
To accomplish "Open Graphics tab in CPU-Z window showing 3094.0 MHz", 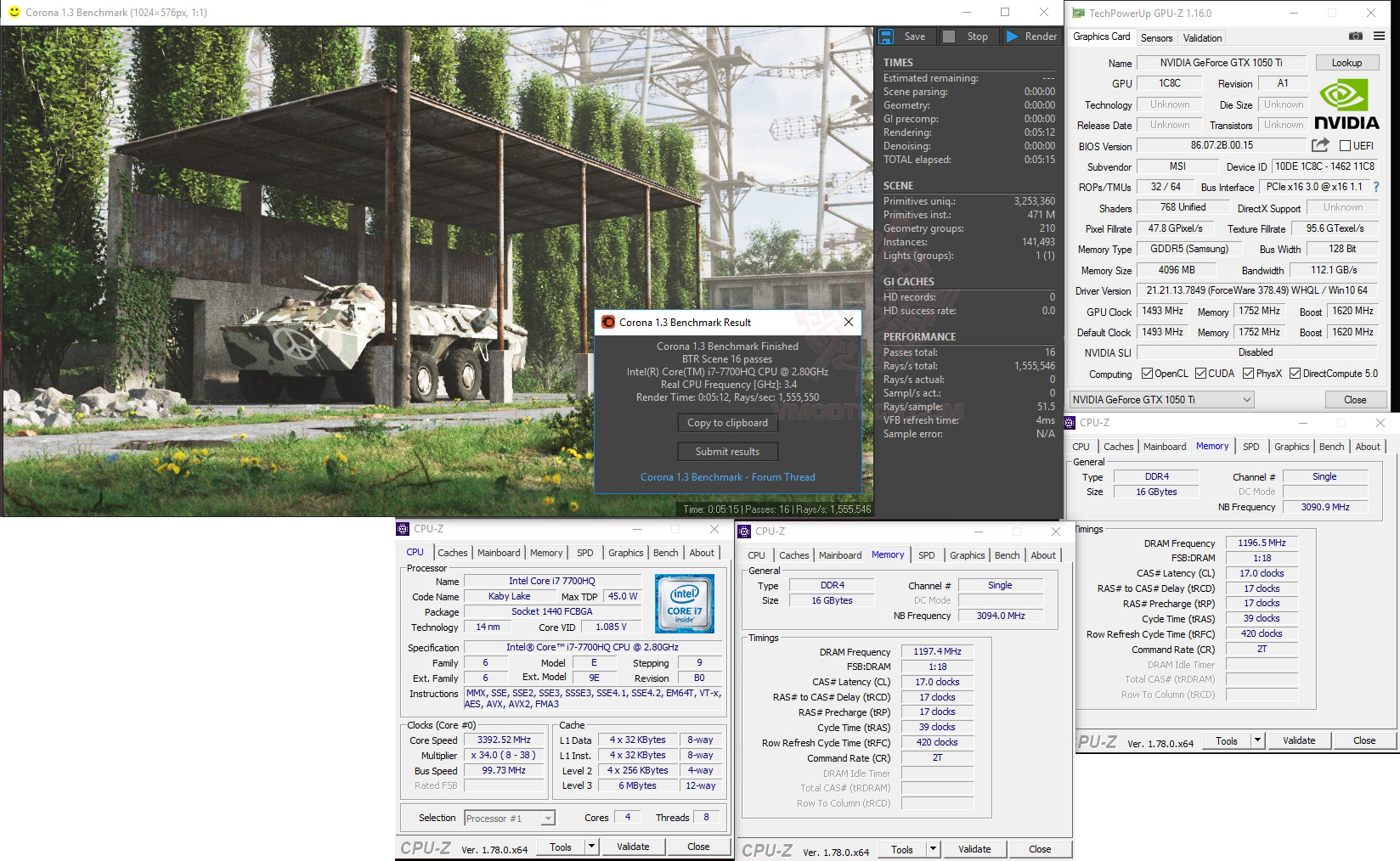I will pos(968,555).
